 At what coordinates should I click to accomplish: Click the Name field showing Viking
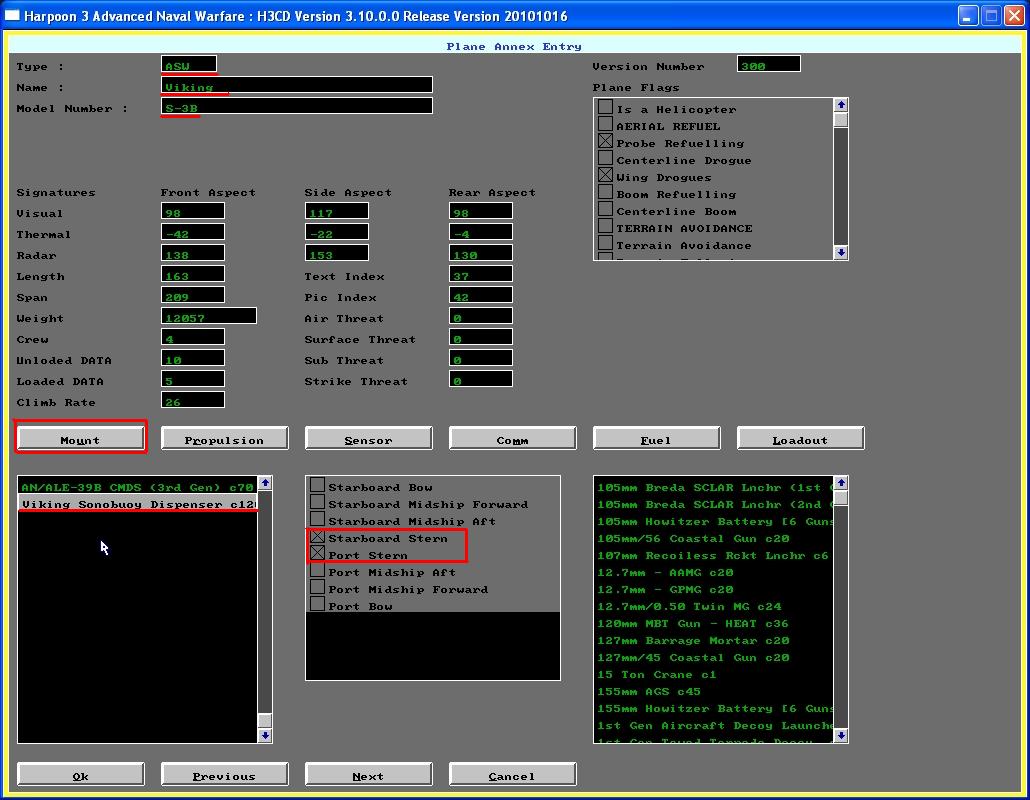point(297,85)
